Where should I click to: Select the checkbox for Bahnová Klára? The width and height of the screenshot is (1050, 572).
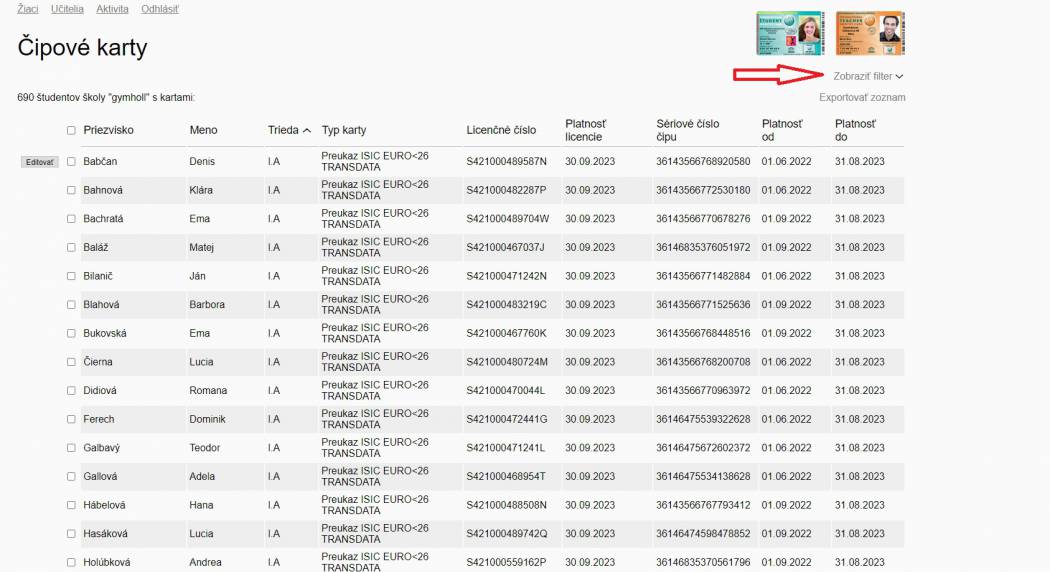tap(71, 190)
